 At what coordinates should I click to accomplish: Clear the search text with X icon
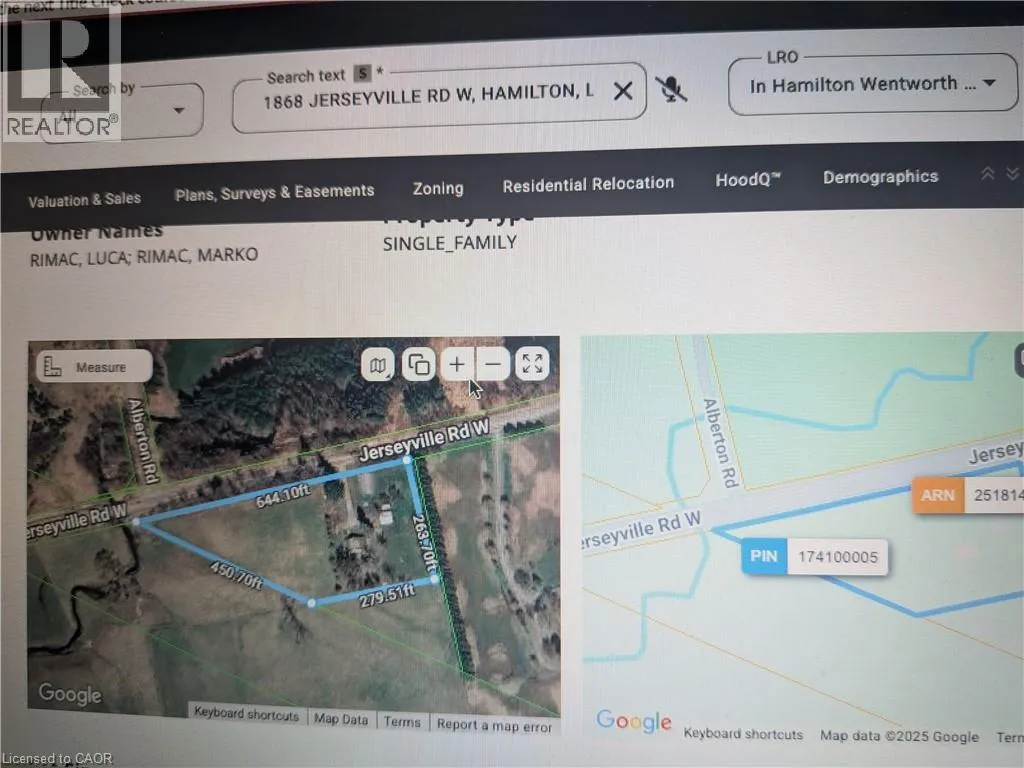click(623, 91)
